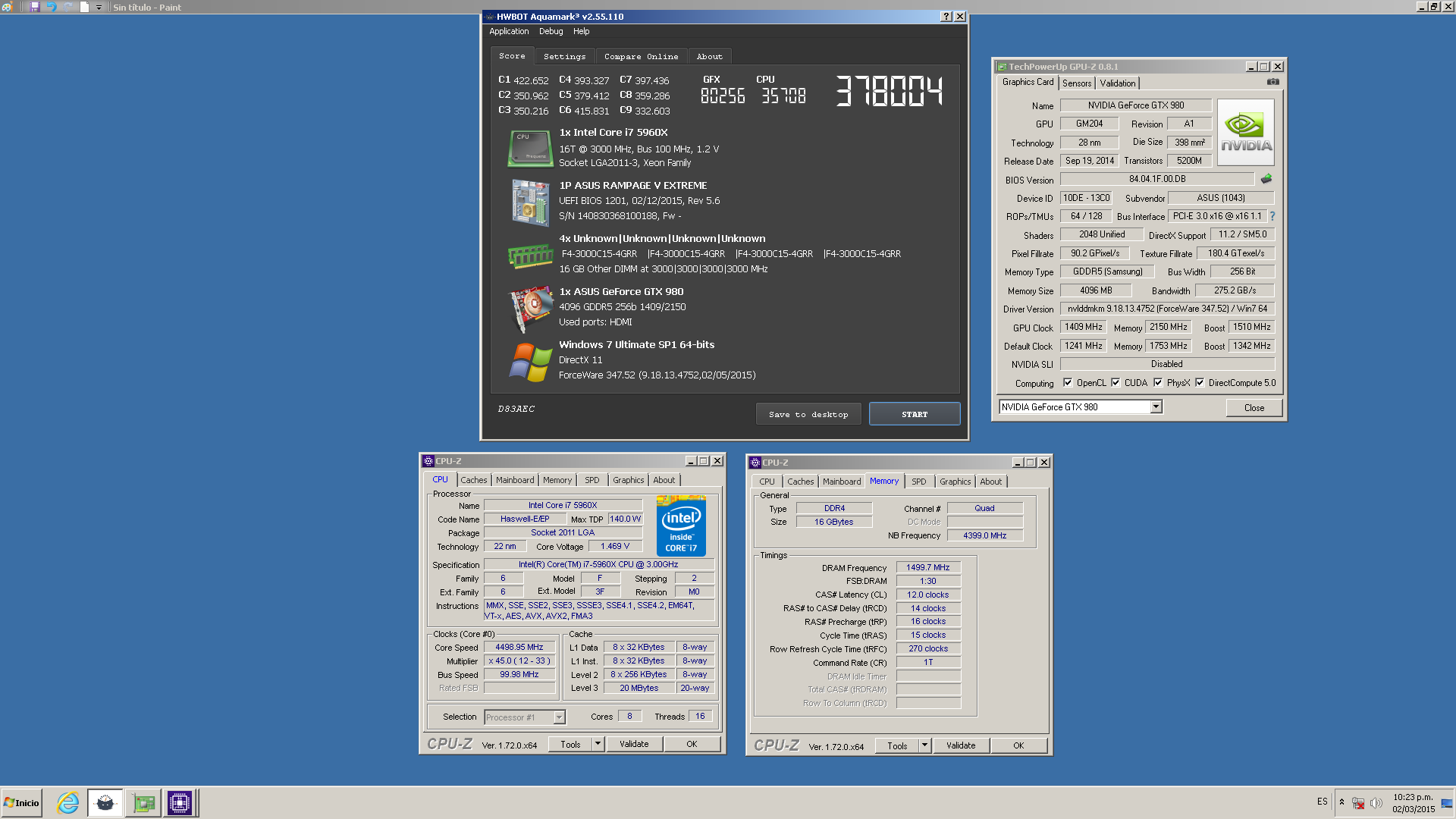Click the Undo arrow in Paint toolbar
Screen dimensions: 1456x819
pyautogui.click(x=52, y=7)
